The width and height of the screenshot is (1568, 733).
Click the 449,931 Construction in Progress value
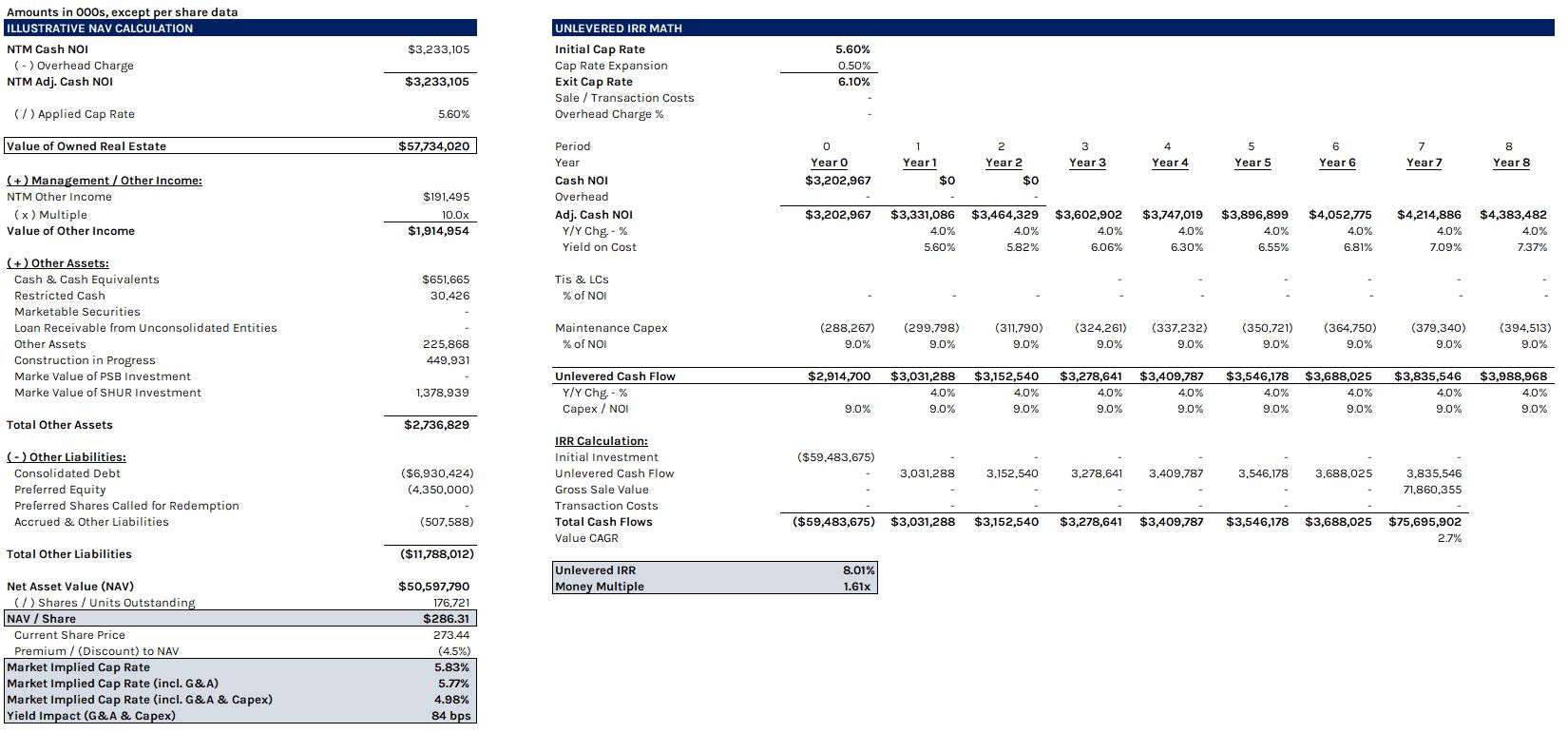[x=447, y=360]
